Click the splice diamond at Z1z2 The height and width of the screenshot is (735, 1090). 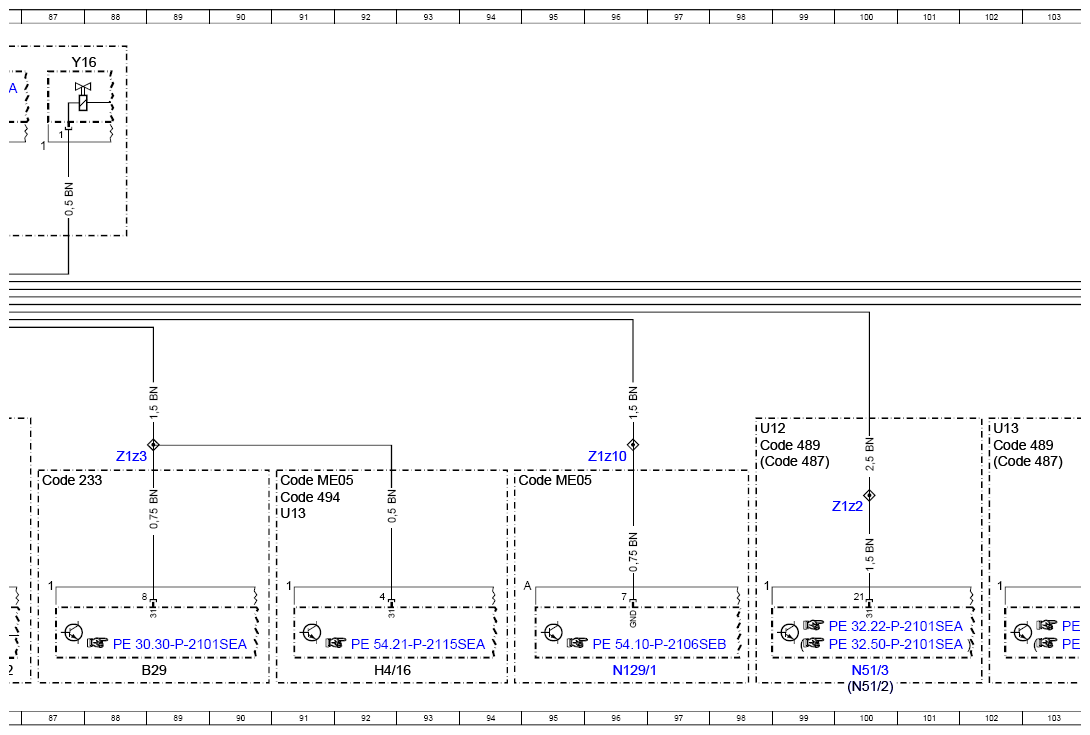point(869,495)
